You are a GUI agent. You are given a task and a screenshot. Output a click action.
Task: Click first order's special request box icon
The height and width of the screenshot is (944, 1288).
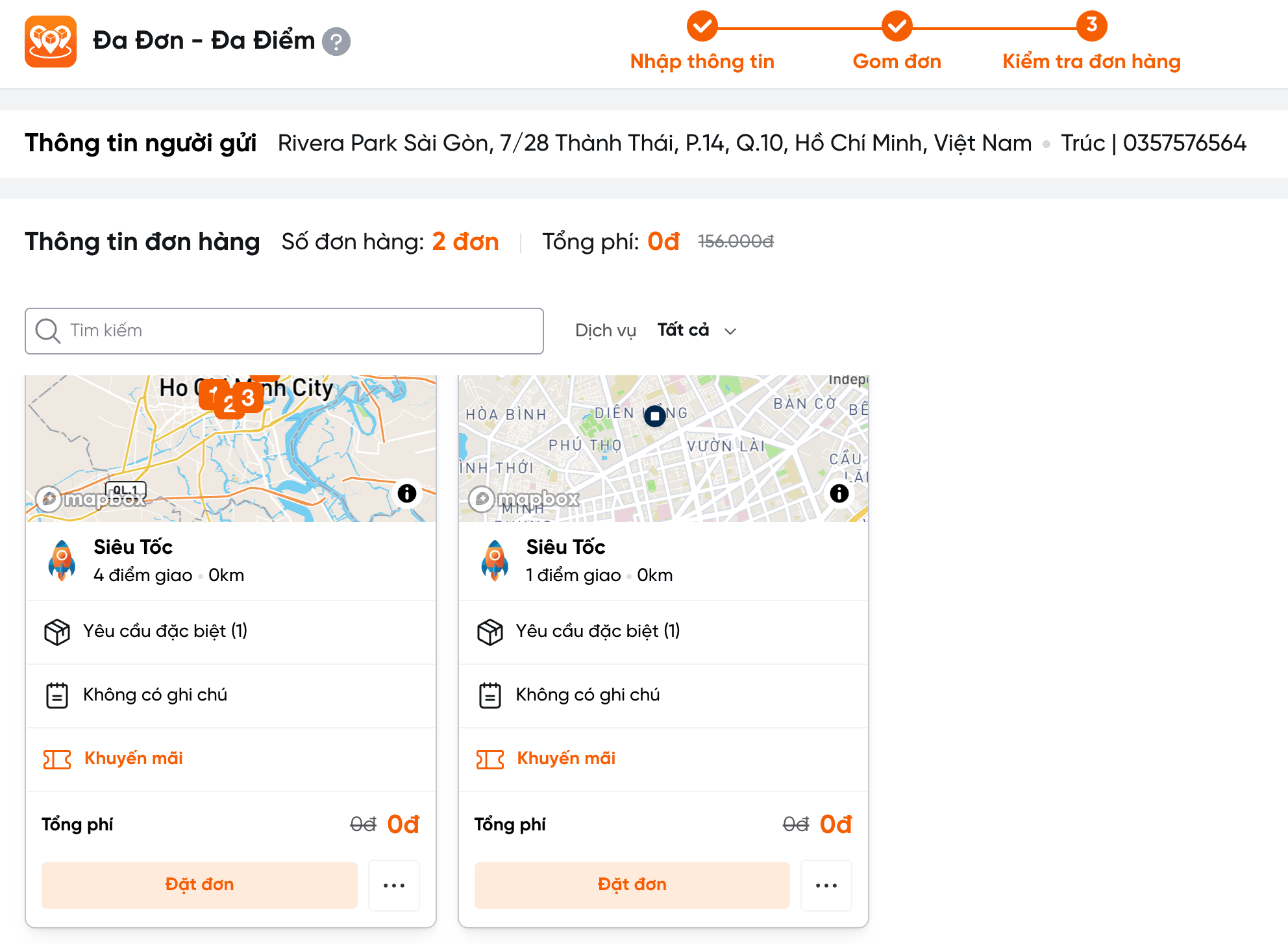pos(57,632)
